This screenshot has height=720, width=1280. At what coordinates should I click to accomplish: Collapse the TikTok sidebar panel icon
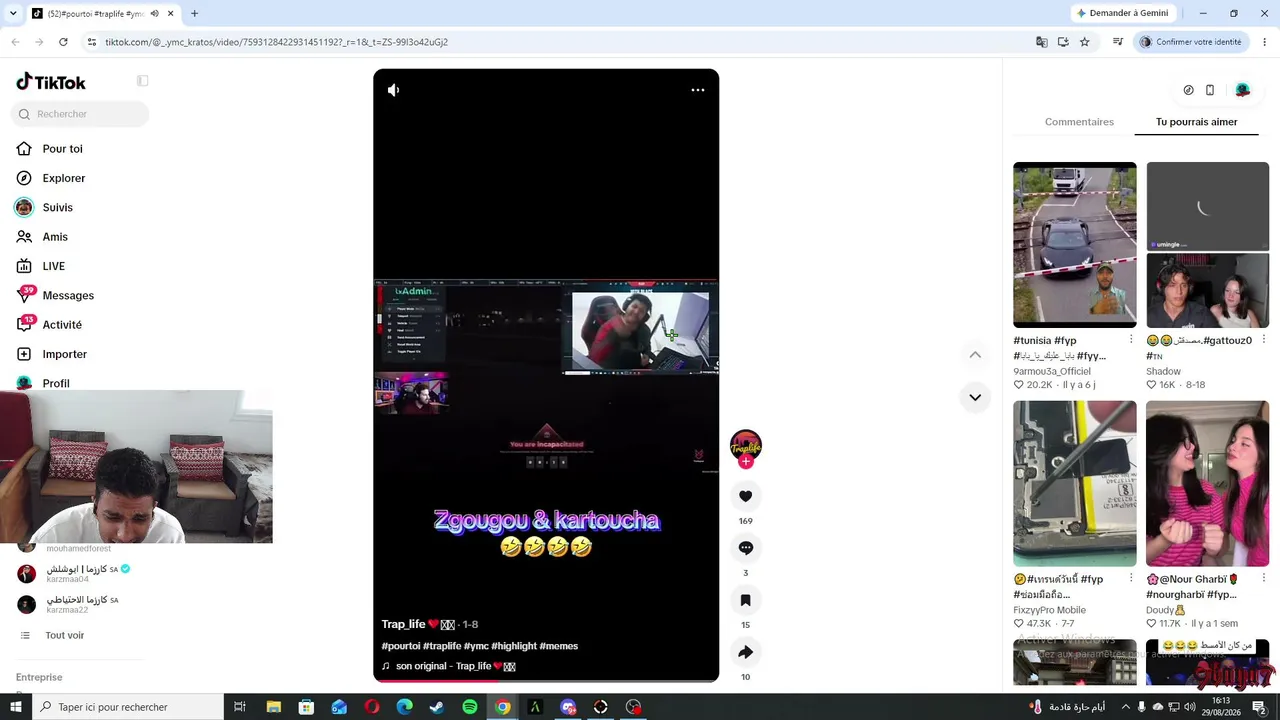(143, 81)
